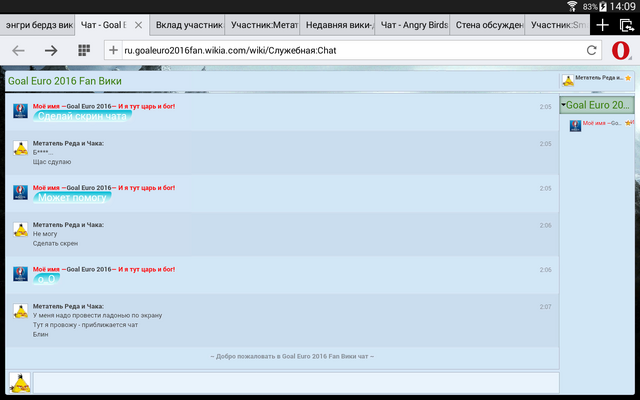Click the Euro 2016 avatar in user list
The height and width of the screenshot is (400, 640).
pos(575,126)
